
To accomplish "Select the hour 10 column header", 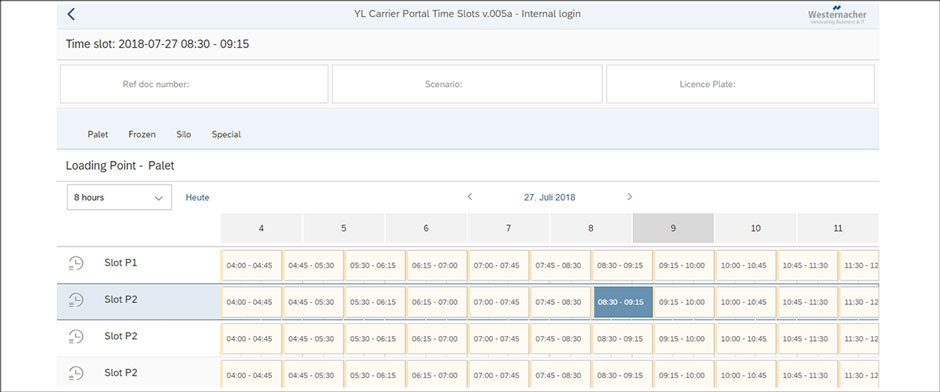I will click(x=755, y=228).
